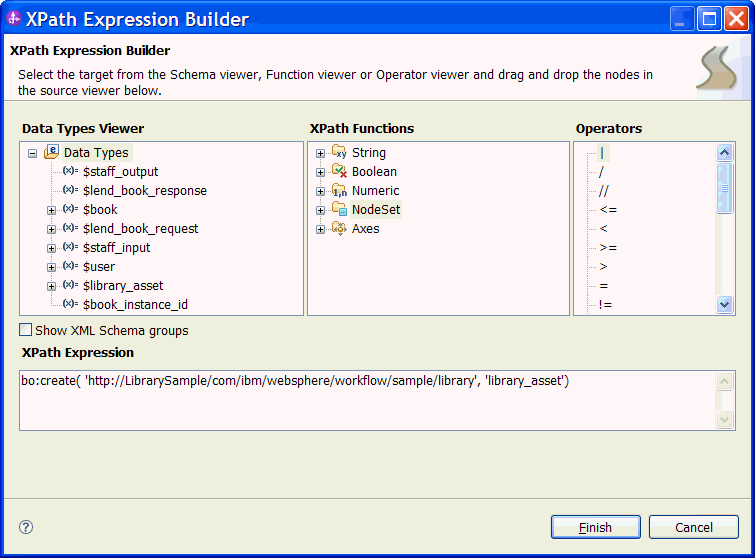Viewport: 755px width, 558px height.
Task: Expand the String functions category
Action: [321, 153]
